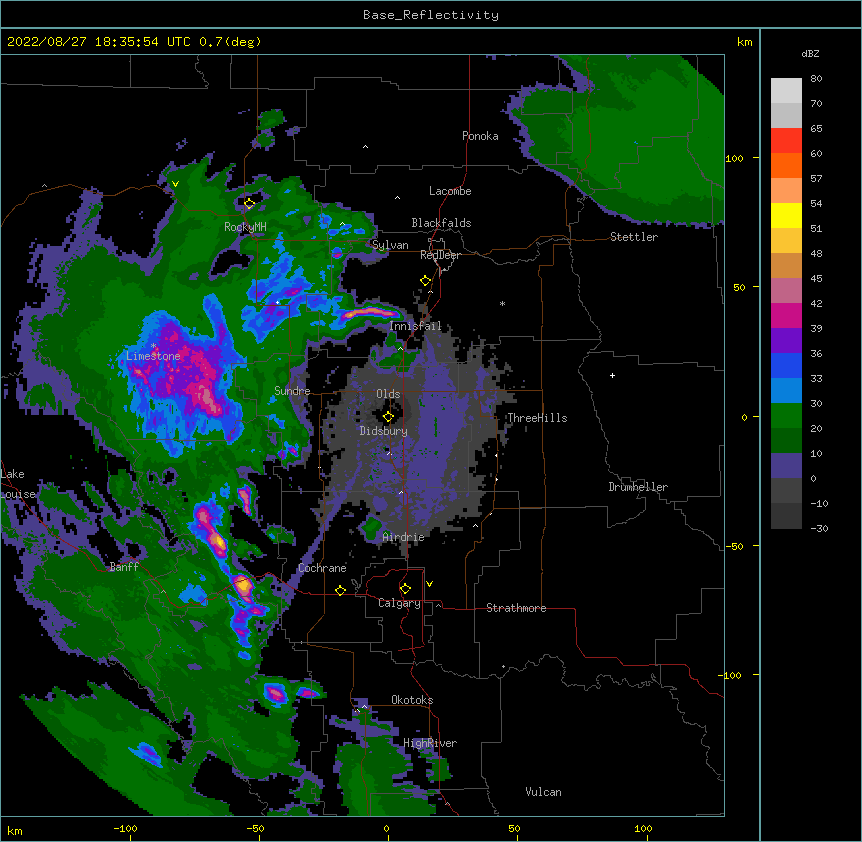Click the royal blue 33–36 dBZ legend swatch
Screen dimensions: 862x842
tap(786, 365)
